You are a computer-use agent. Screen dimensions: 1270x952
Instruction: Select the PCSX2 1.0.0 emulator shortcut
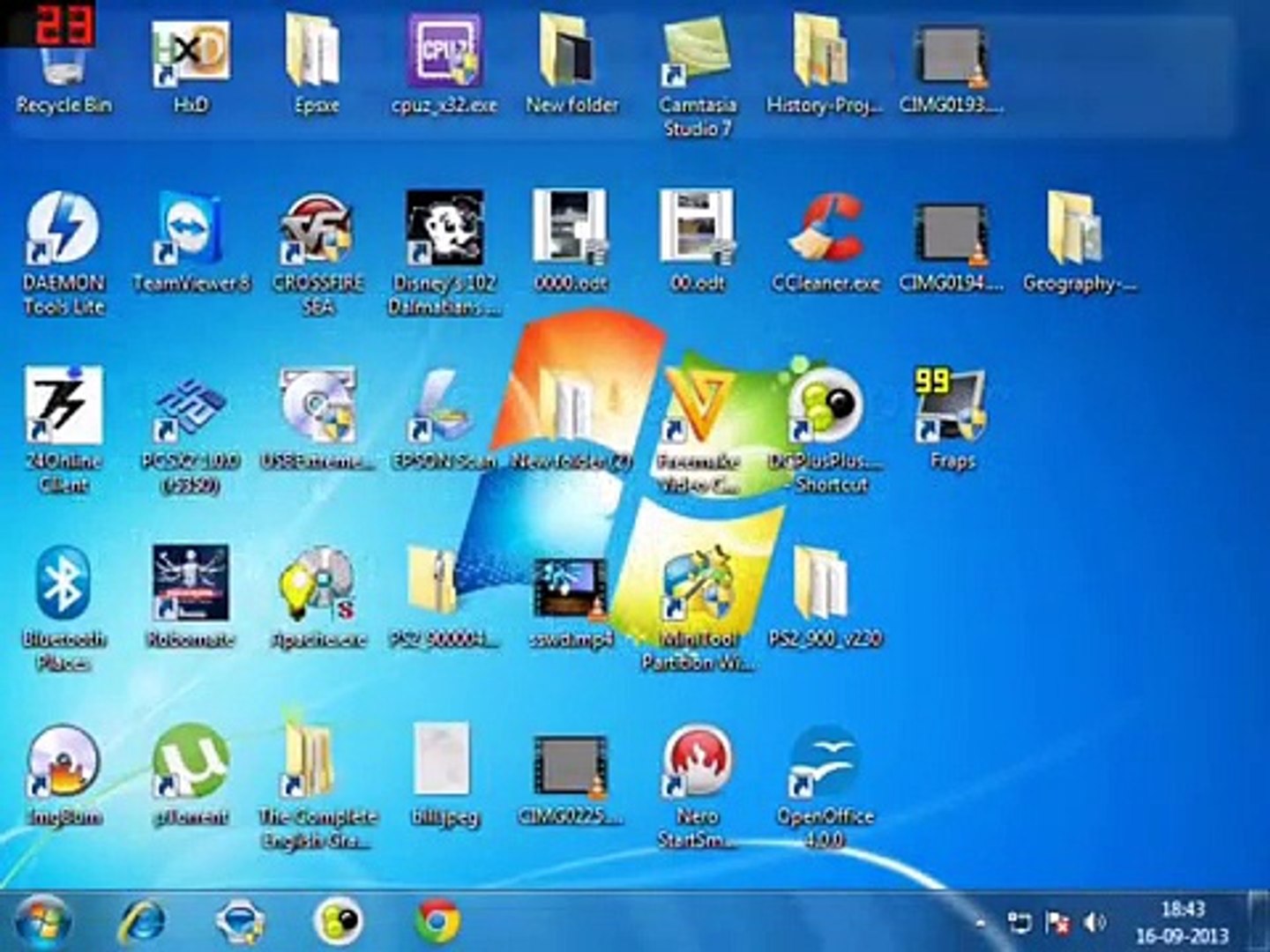coord(190,434)
